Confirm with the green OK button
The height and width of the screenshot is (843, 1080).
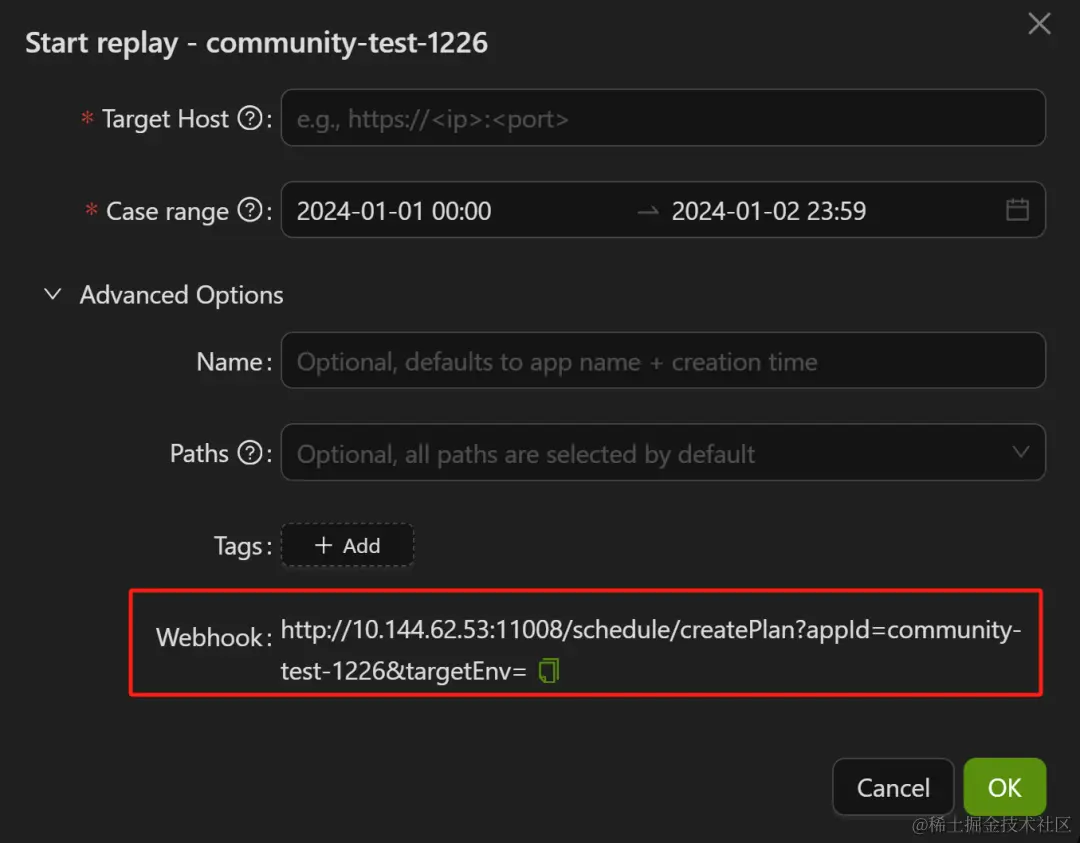pyautogui.click(x=1004, y=787)
